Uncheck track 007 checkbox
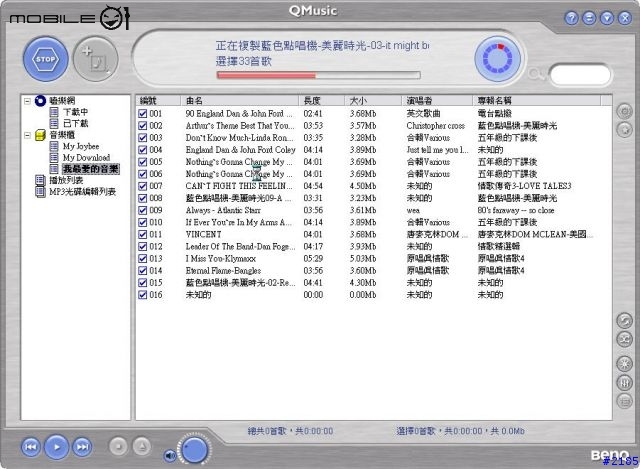 (x=142, y=186)
